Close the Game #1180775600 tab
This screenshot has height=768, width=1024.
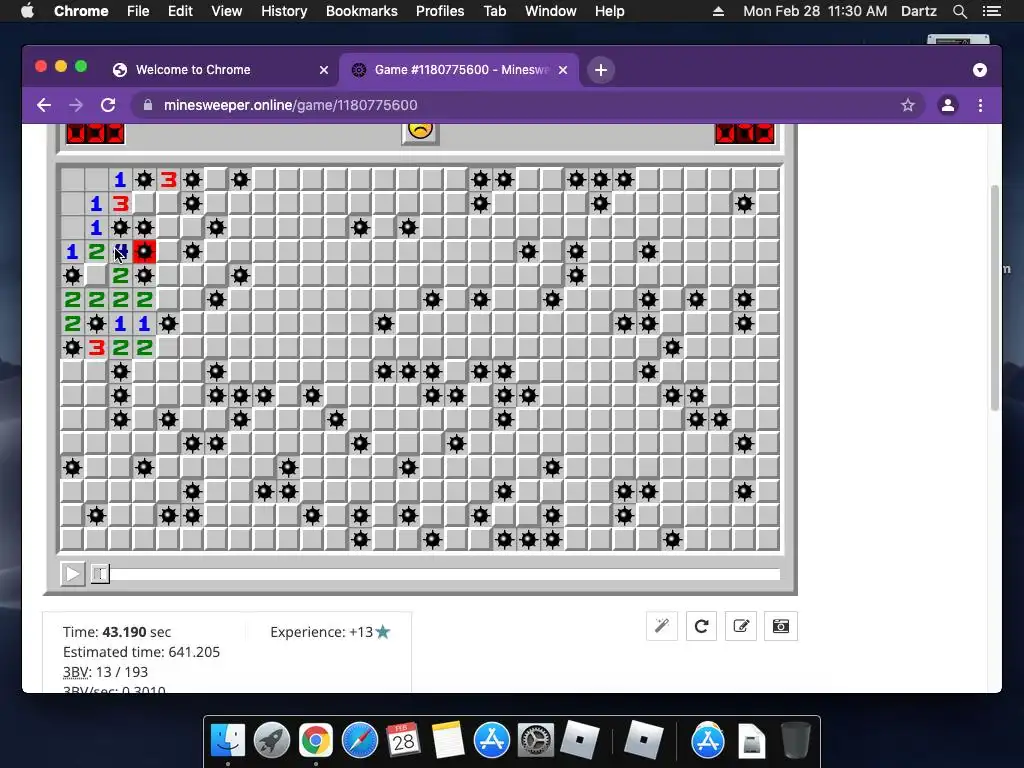(563, 70)
